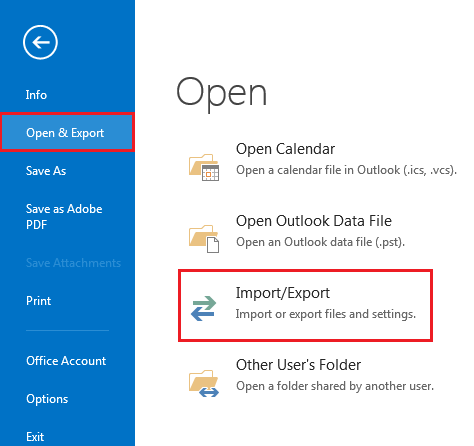
Task: Open the Info menu item
Action: click(36, 95)
